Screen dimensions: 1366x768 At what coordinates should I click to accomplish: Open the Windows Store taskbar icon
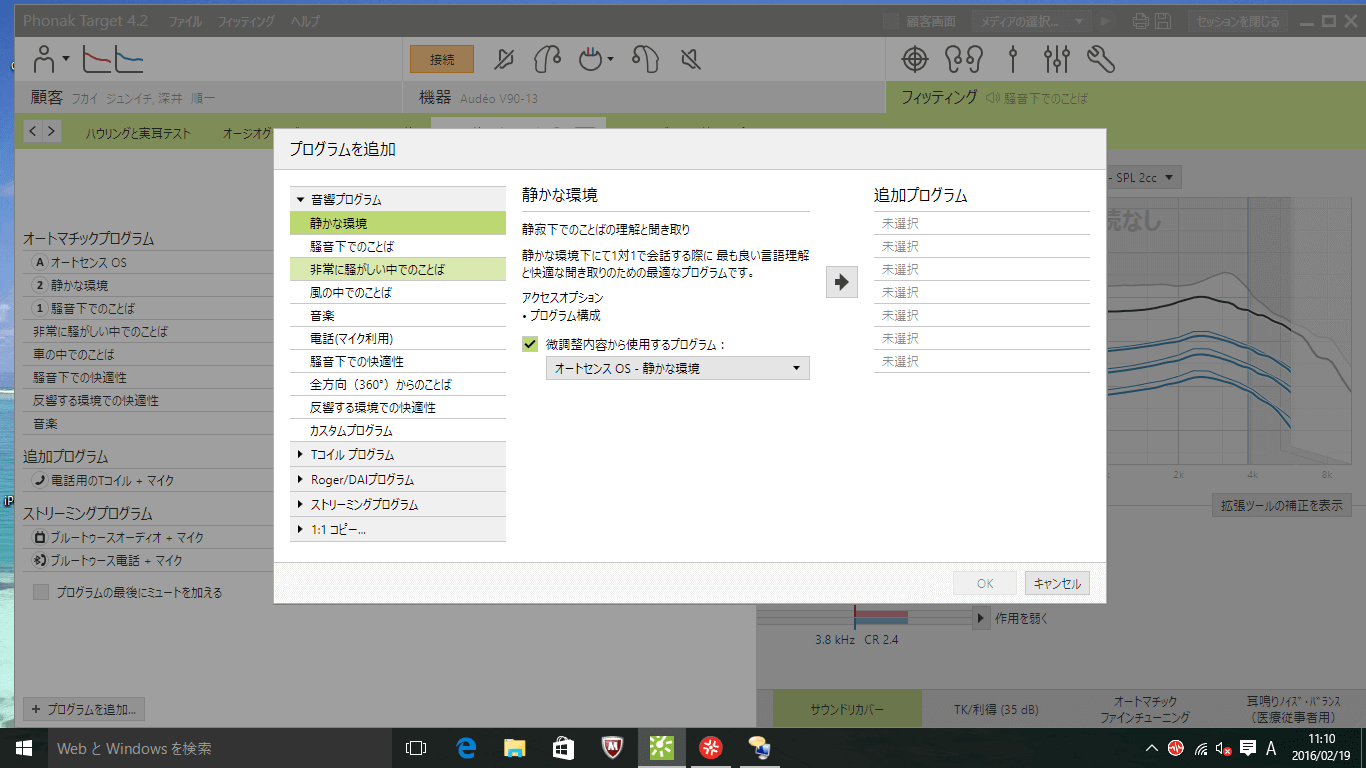[563, 747]
